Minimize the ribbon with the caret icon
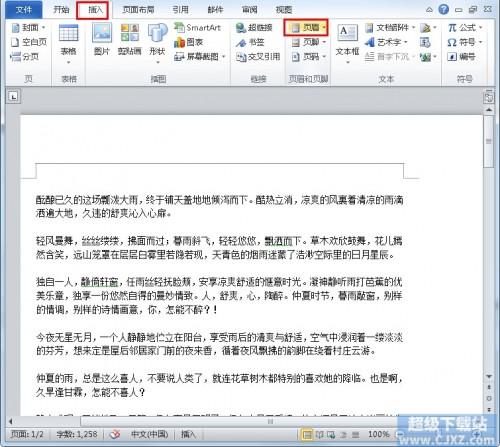 pyautogui.click(x=430, y=10)
